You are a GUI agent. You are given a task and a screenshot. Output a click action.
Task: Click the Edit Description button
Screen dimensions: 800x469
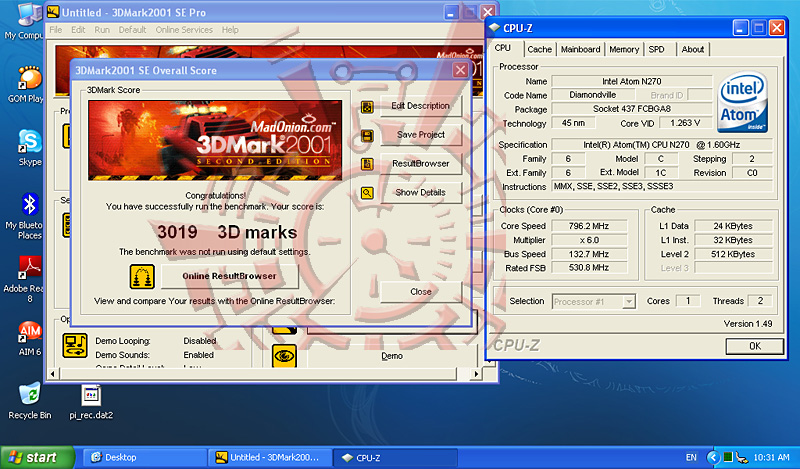tap(420, 106)
